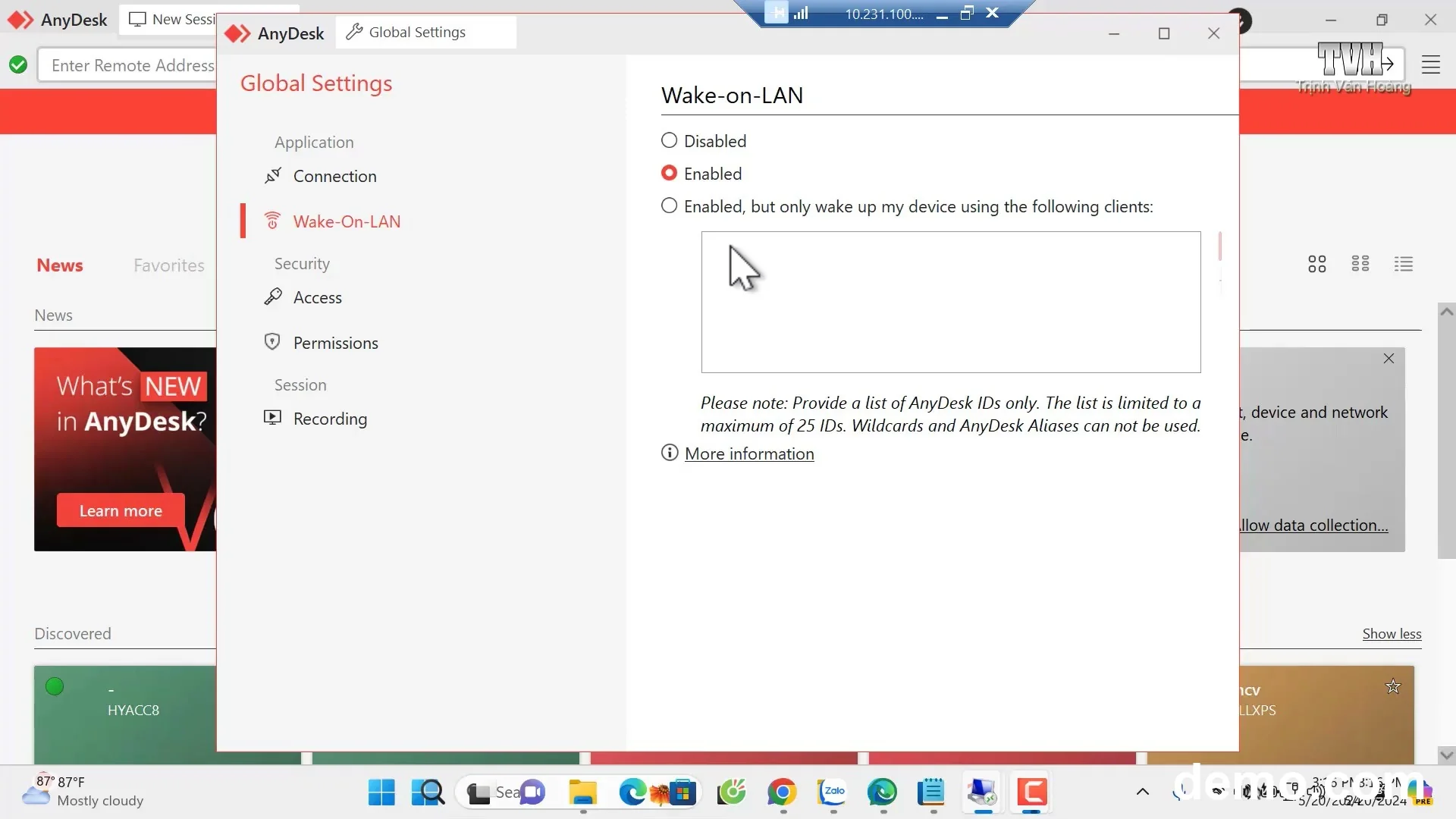Screen dimensions: 1456x819
Task: Open Zalo from the taskbar
Action: 833,792
